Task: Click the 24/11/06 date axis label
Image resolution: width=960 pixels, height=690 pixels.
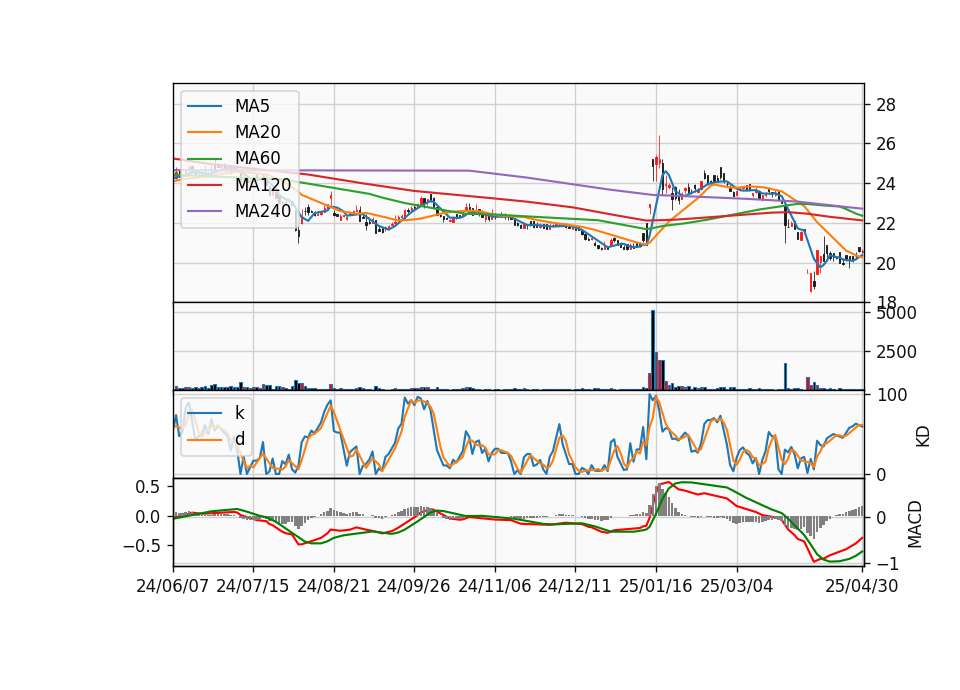Action: click(x=495, y=586)
